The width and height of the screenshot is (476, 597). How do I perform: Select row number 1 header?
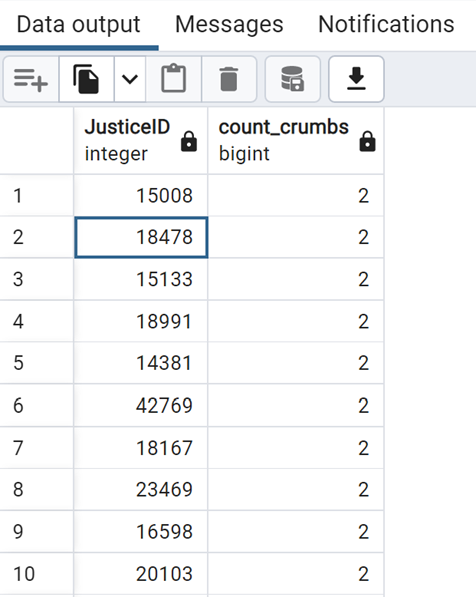click(x=37, y=196)
